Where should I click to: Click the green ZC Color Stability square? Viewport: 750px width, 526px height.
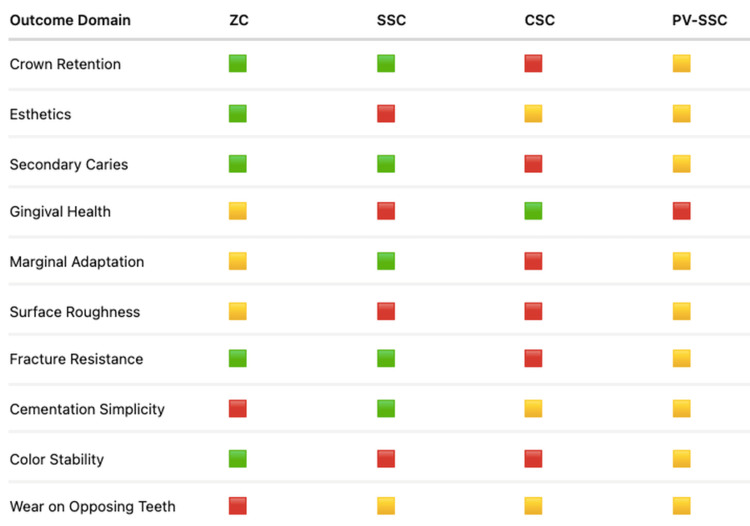(238, 459)
